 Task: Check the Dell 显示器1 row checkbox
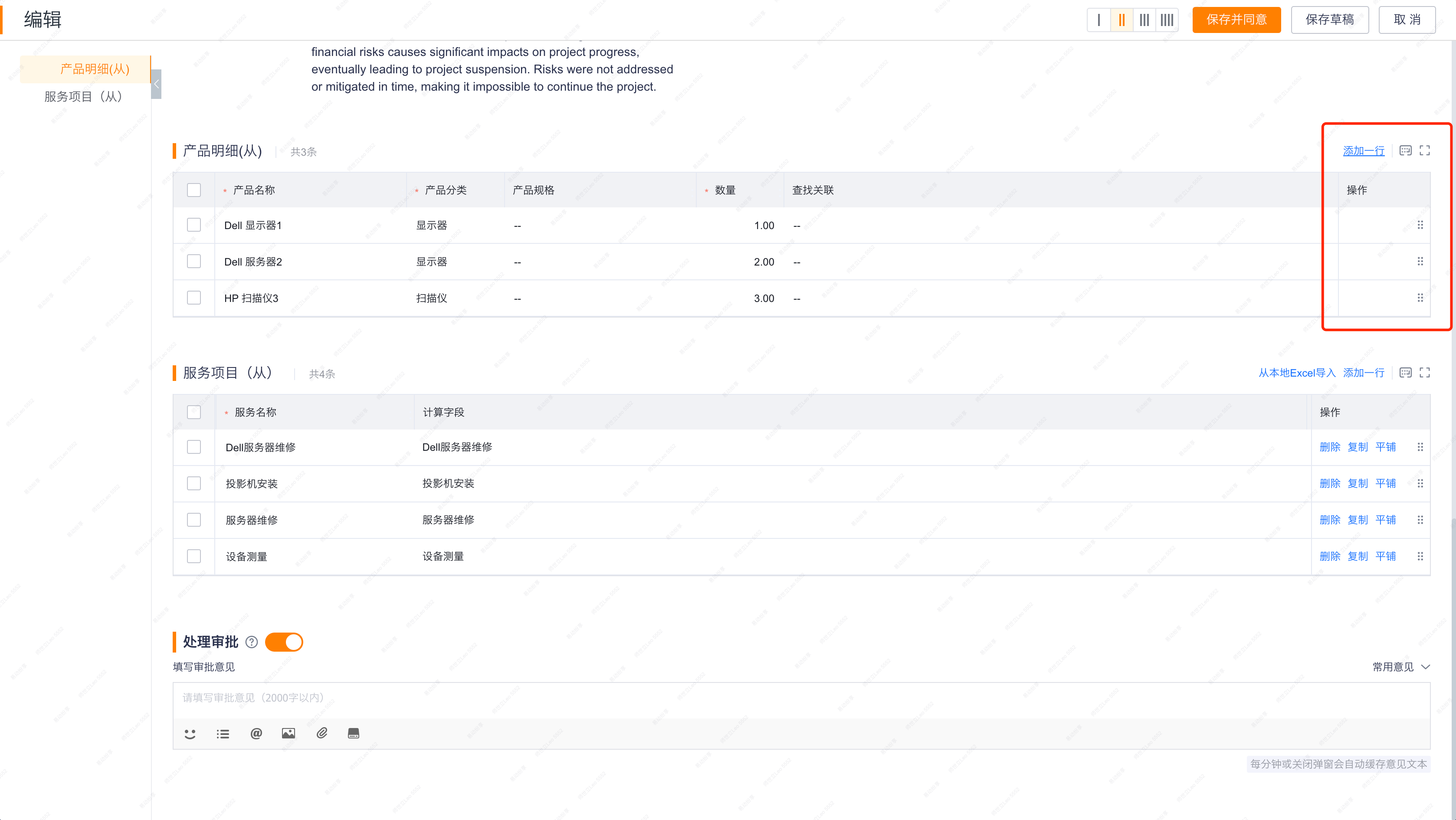tap(194, 225)
